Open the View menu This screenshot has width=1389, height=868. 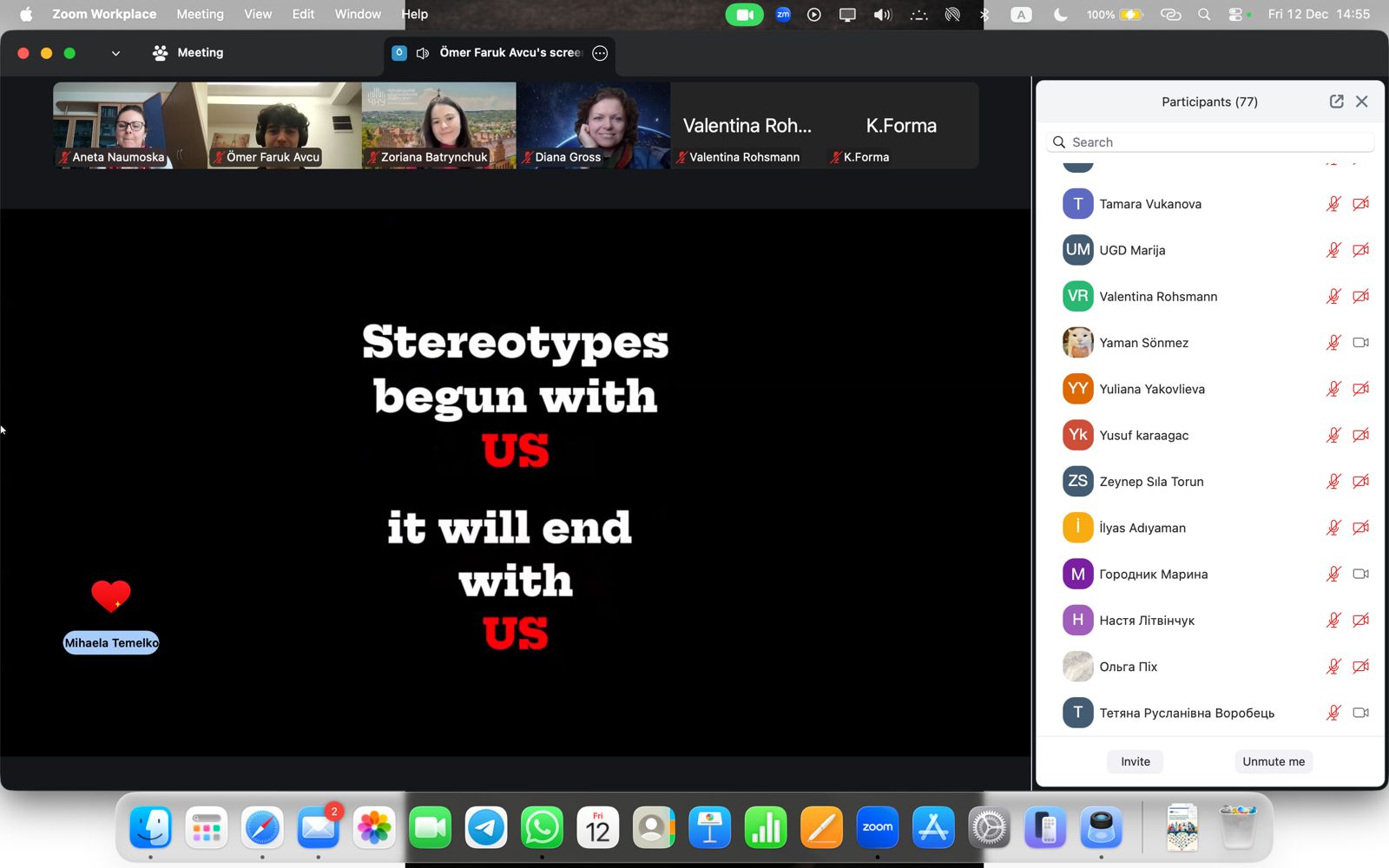pos(258,14)
